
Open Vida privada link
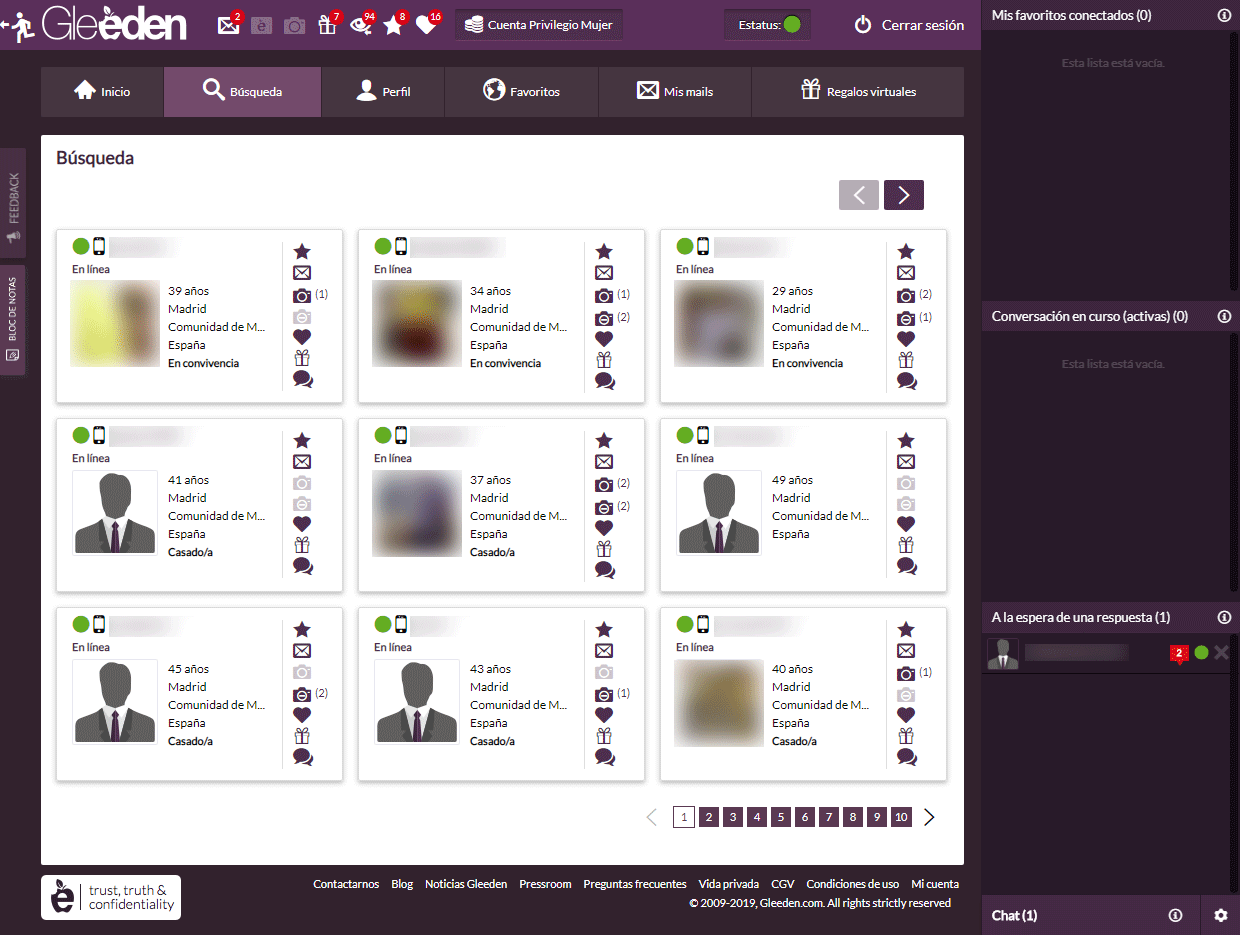[x=729, y=884]
